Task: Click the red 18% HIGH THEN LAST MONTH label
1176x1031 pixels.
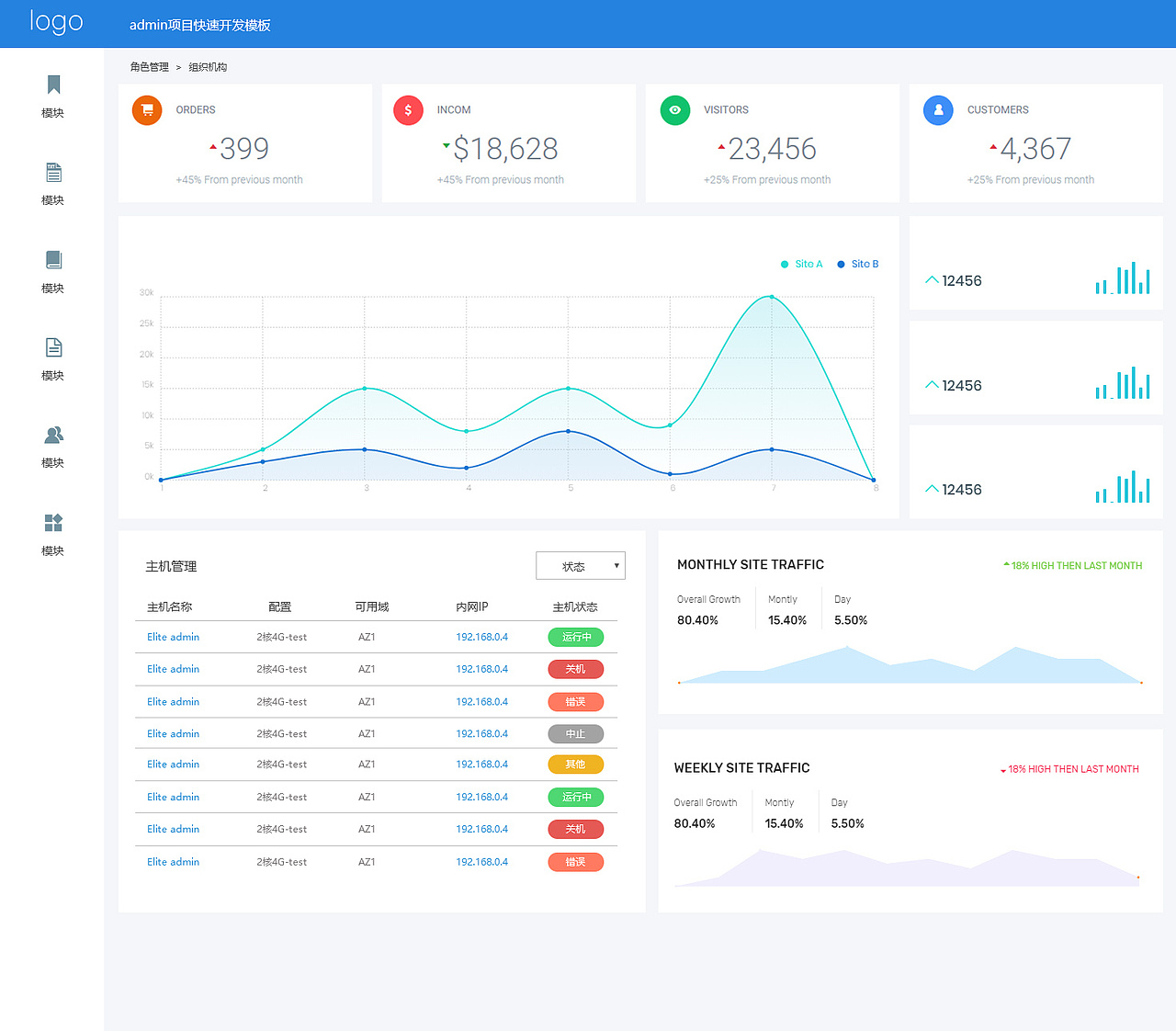Action: 1069,769
